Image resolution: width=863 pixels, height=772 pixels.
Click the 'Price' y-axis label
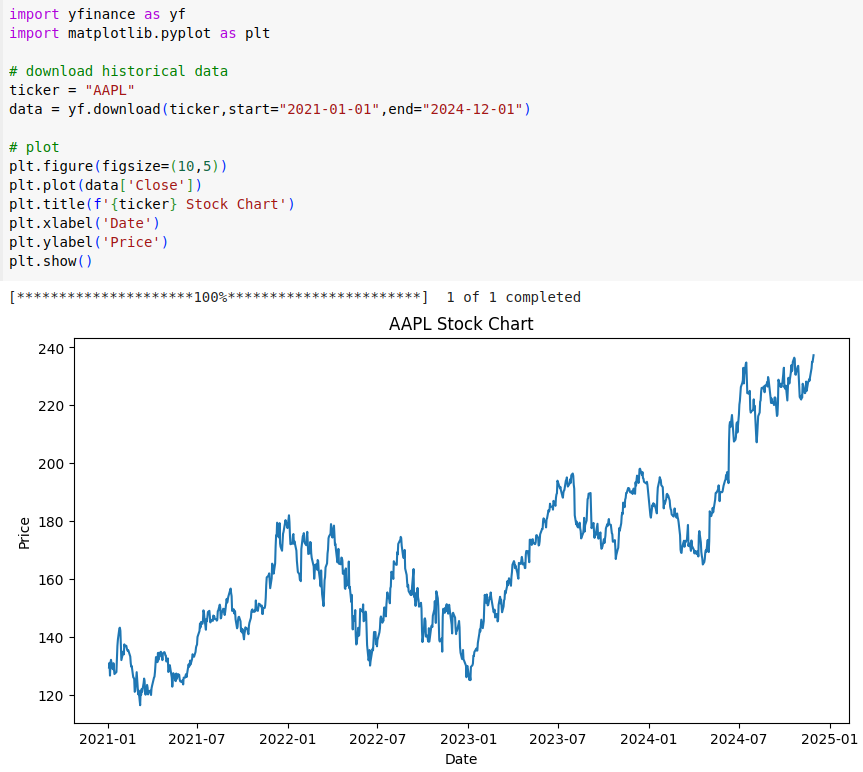click(24, 533)
